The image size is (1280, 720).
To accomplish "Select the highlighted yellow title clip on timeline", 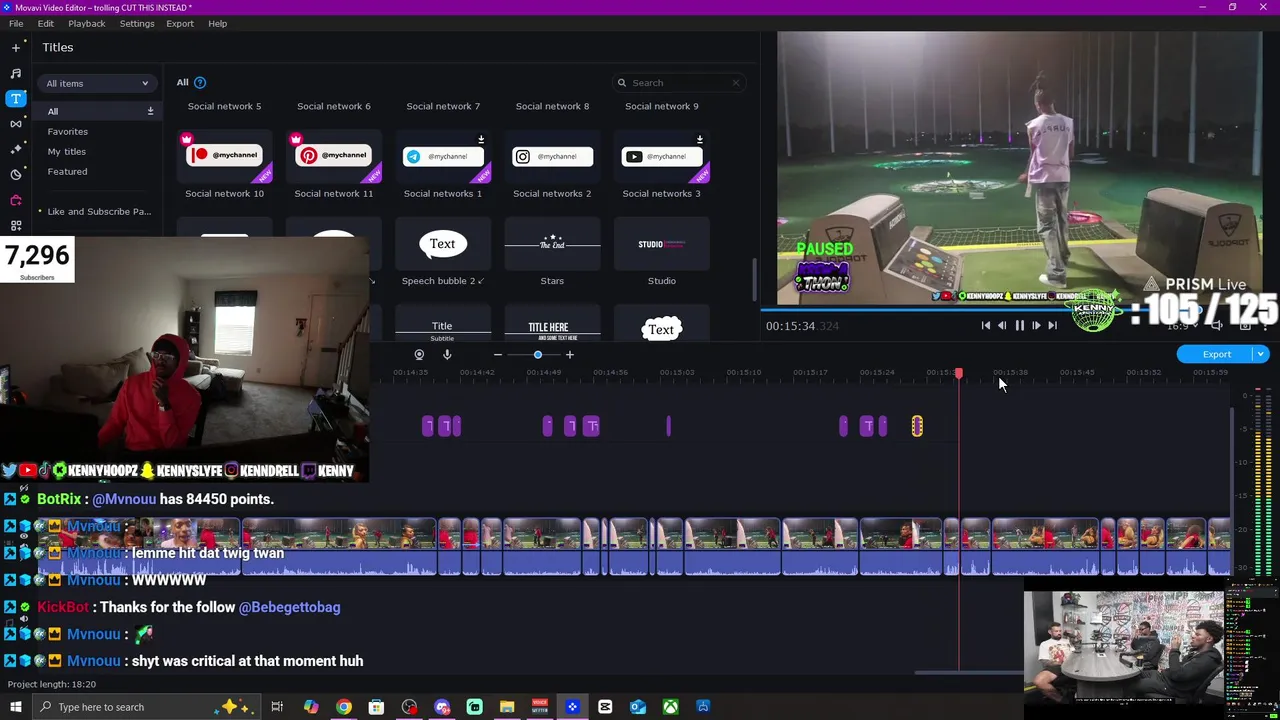I will coord(917,427).
